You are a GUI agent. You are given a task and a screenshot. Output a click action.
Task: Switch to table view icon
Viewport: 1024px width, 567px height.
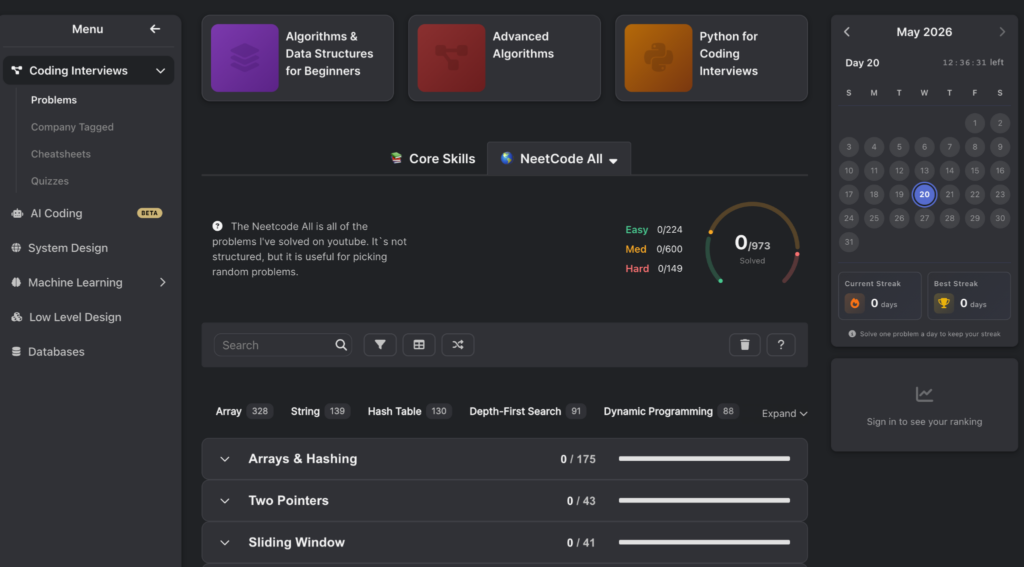point(419,345)
